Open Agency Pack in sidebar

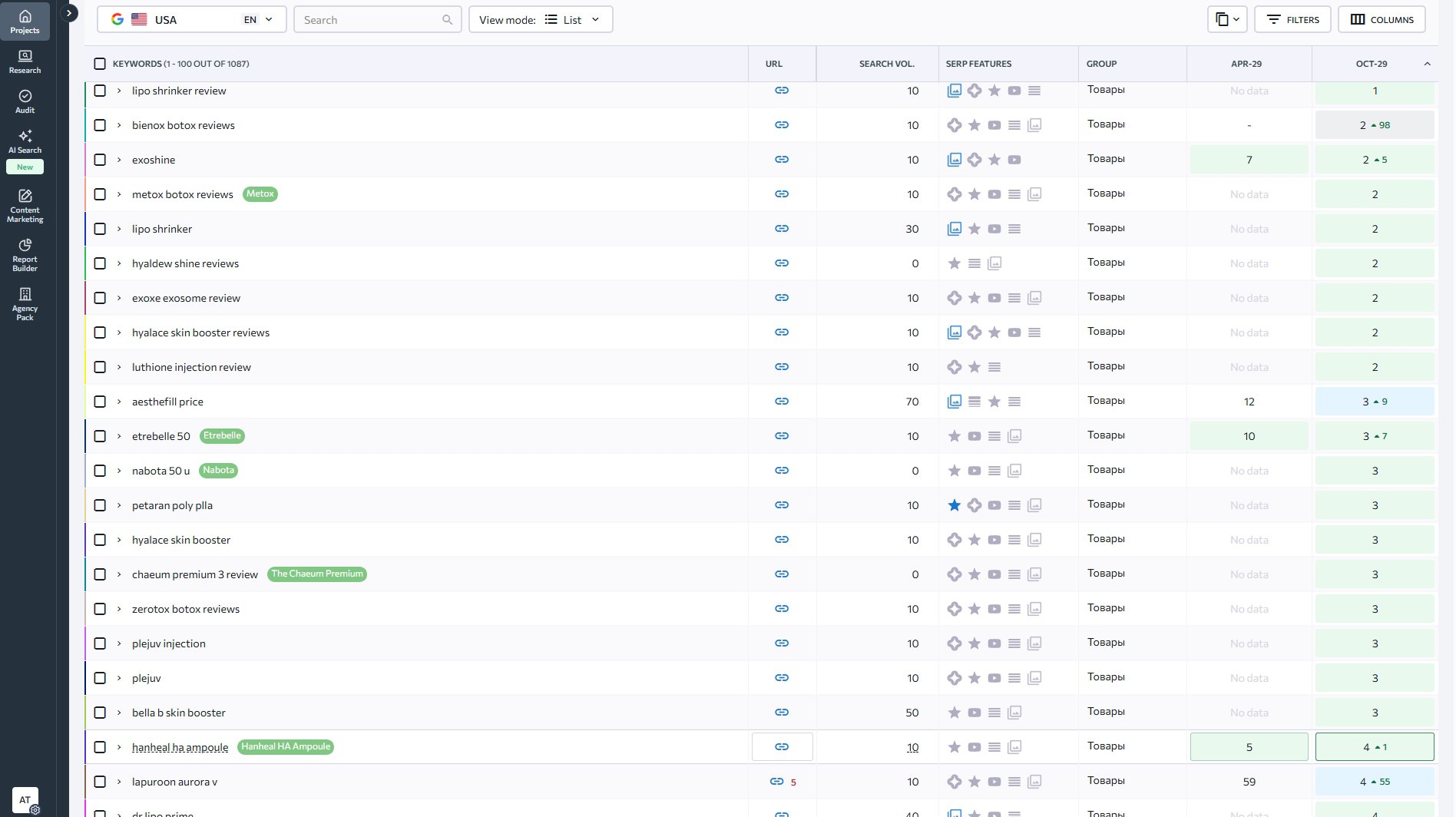tap(25, 304)
